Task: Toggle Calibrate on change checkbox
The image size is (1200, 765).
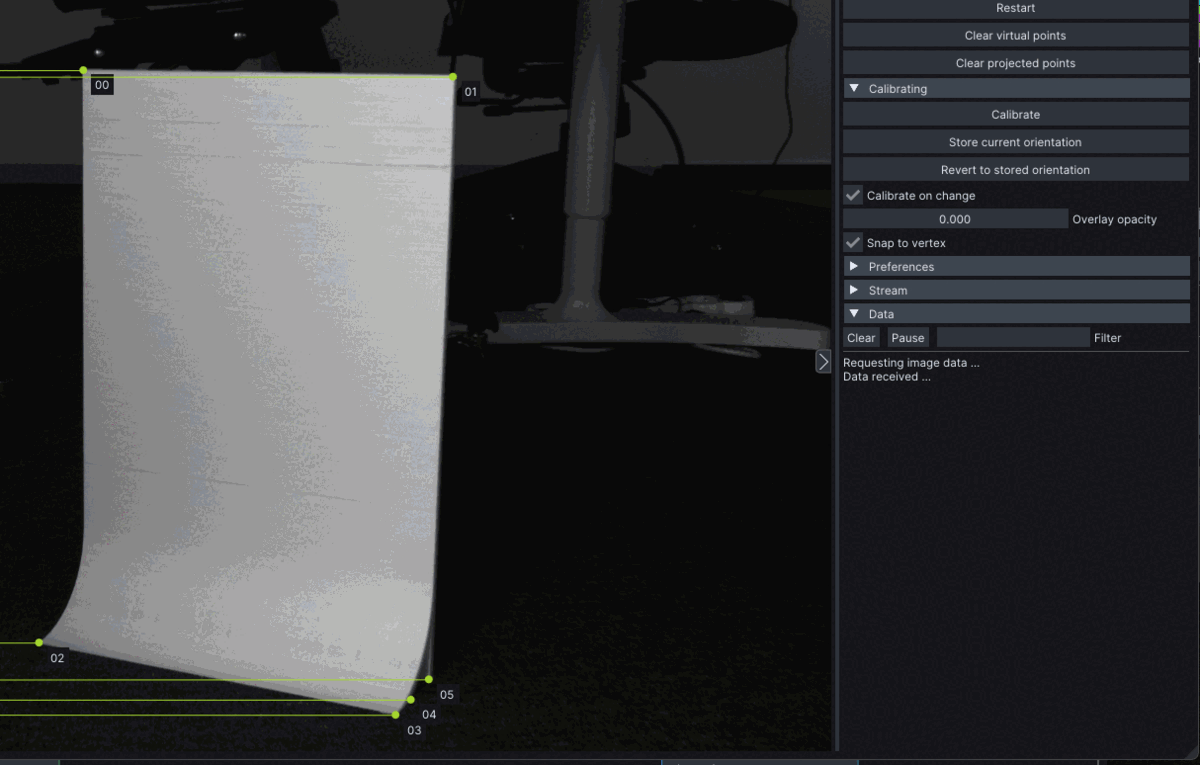Action: point(853,195)
